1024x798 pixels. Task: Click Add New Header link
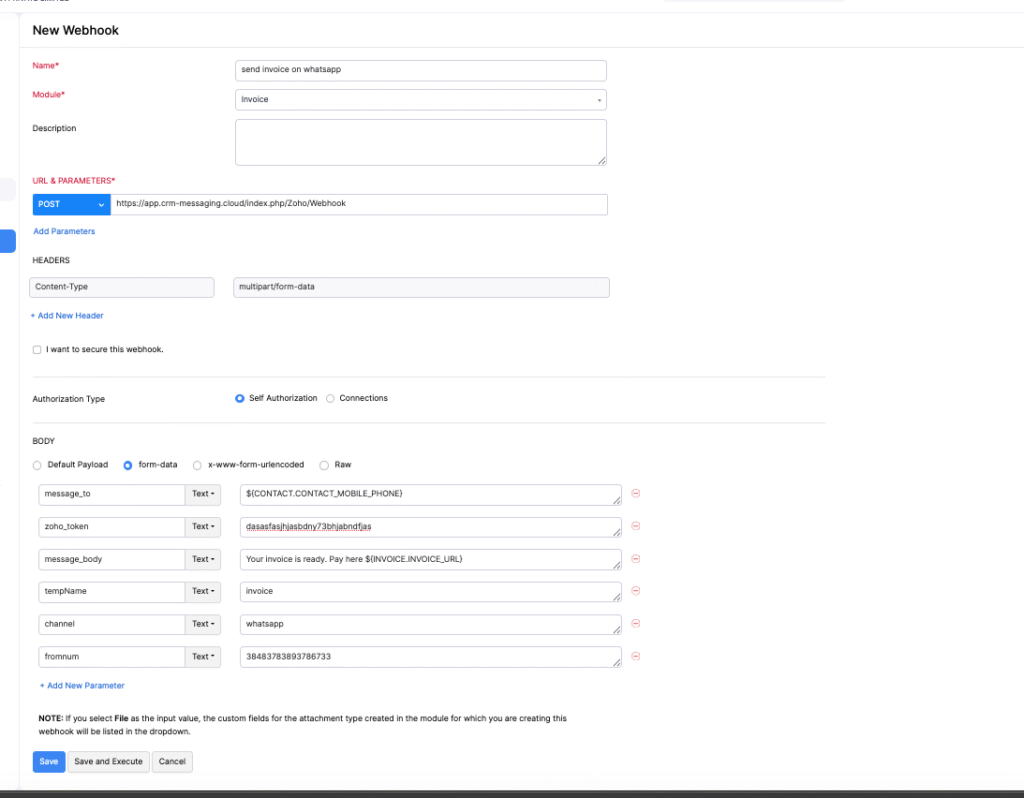pos(67,315)
